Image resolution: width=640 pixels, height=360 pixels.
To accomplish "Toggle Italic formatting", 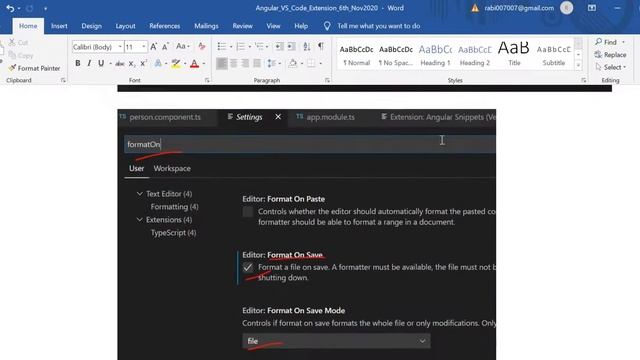I will [89, 63].
